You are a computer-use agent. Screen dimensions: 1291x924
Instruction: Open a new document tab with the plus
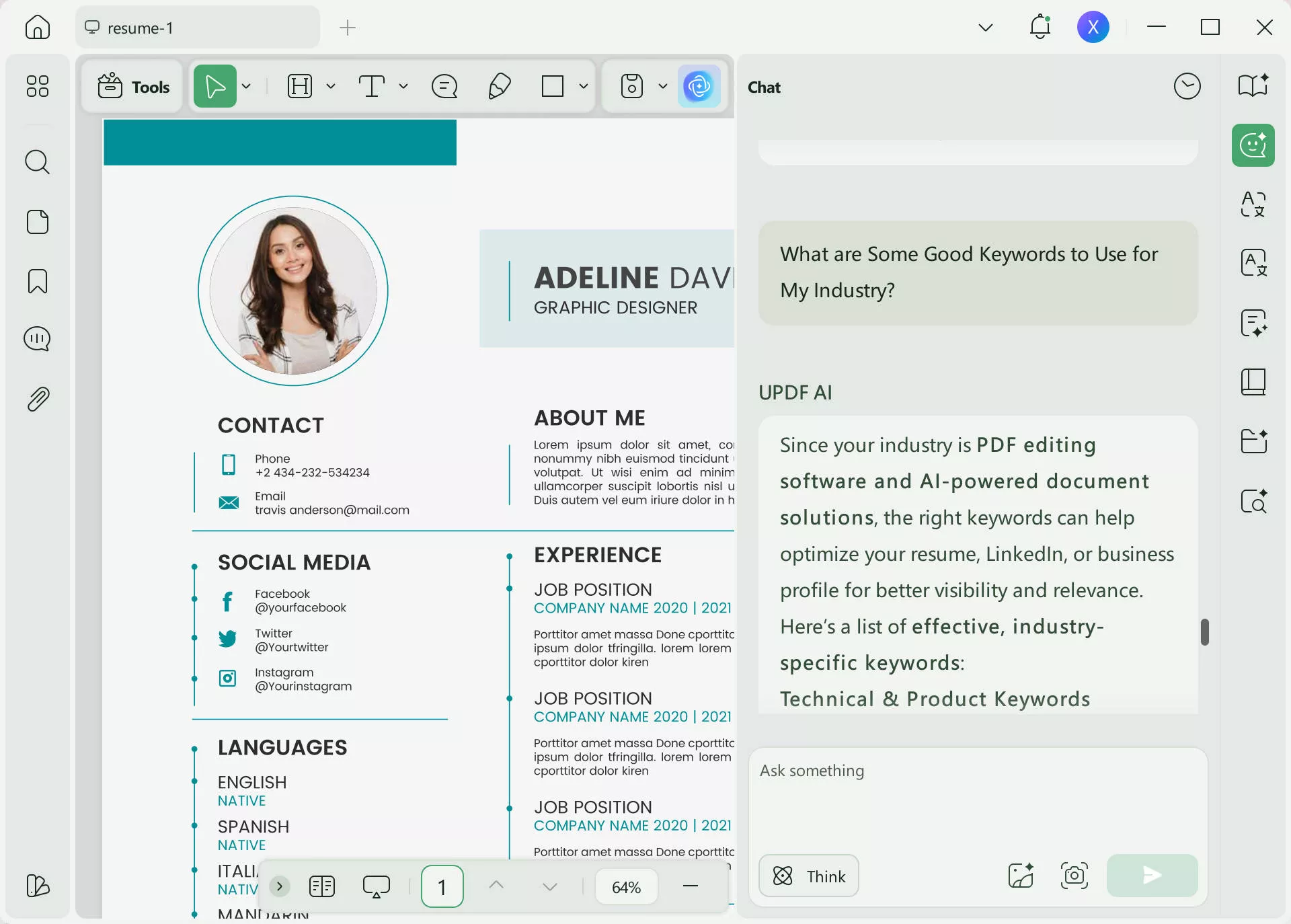point(347,28)
